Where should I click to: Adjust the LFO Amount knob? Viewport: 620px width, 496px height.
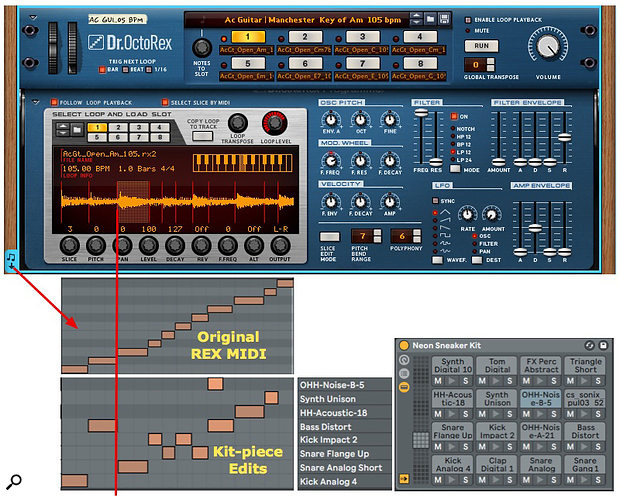pyautogui.click(x=491, y=214)
